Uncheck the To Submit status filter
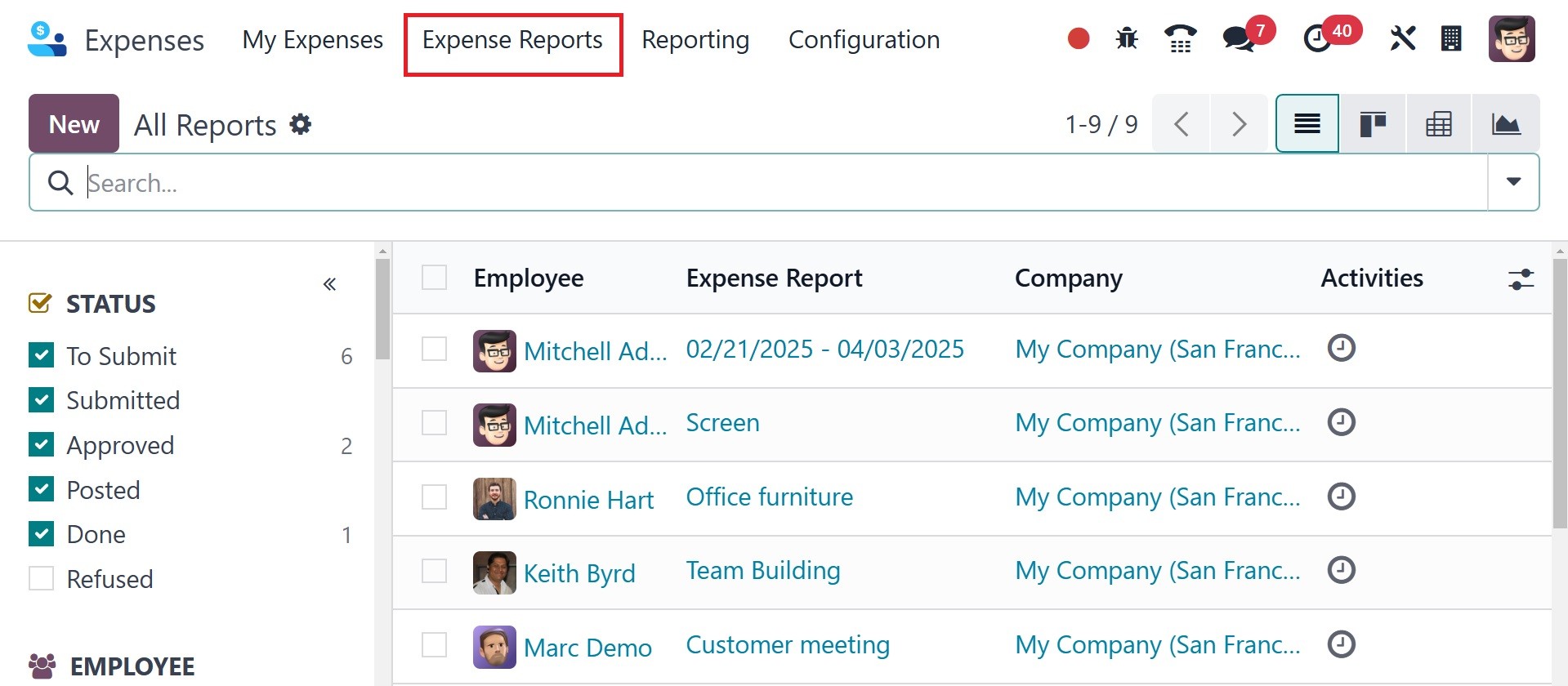This screenshot has height=686, width=1568. pyautogui.click(x=41, y=355)
